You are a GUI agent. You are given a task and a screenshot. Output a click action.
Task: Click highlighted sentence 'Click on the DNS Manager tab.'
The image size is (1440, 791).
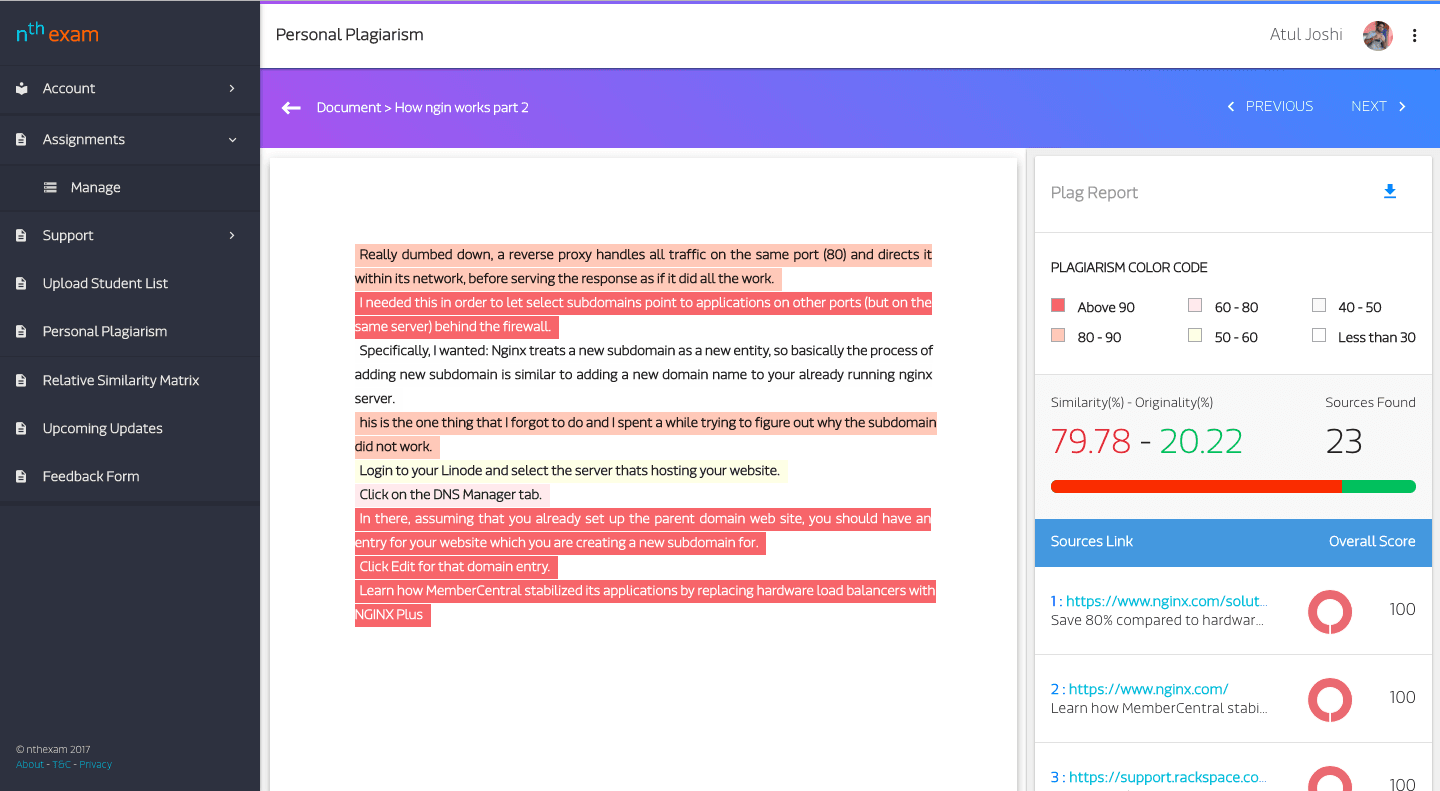(x=452, y=495)
